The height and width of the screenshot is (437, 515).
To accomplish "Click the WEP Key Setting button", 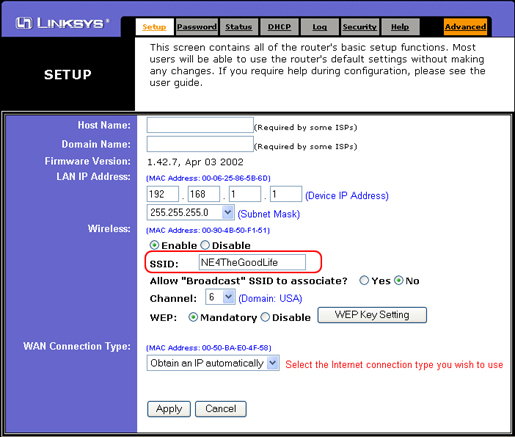I will pos(372,315).
